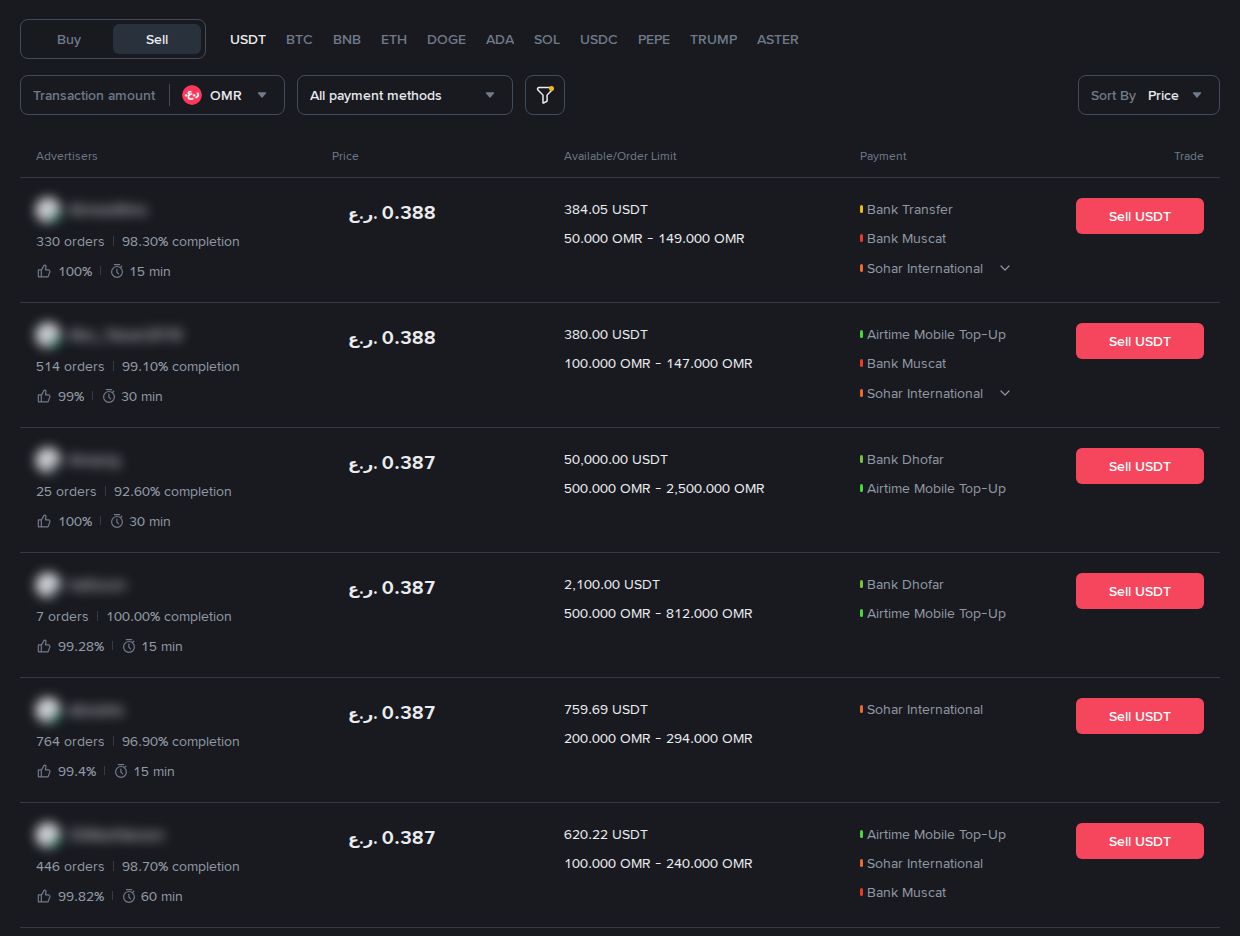Select the DOGE tab
Screen dimensions: 1240x936
(446, 39)
